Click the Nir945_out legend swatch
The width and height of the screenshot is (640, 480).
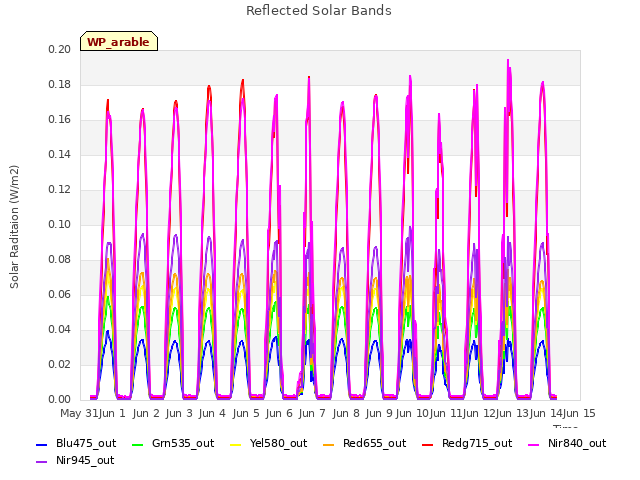(x=42, y=461)
